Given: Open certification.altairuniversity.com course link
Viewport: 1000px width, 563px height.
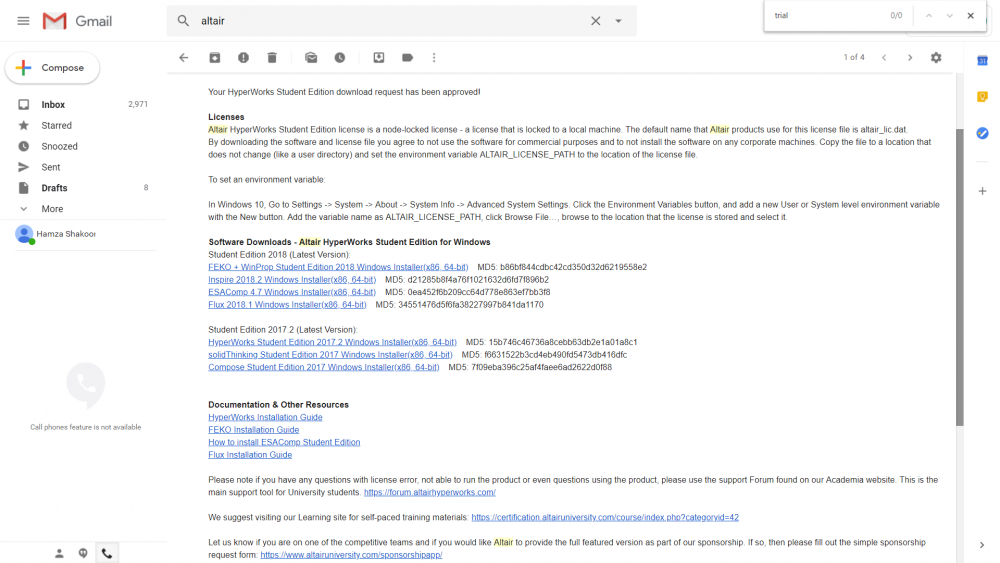Looking at the screenshot, I should click(x=605, y=517).
